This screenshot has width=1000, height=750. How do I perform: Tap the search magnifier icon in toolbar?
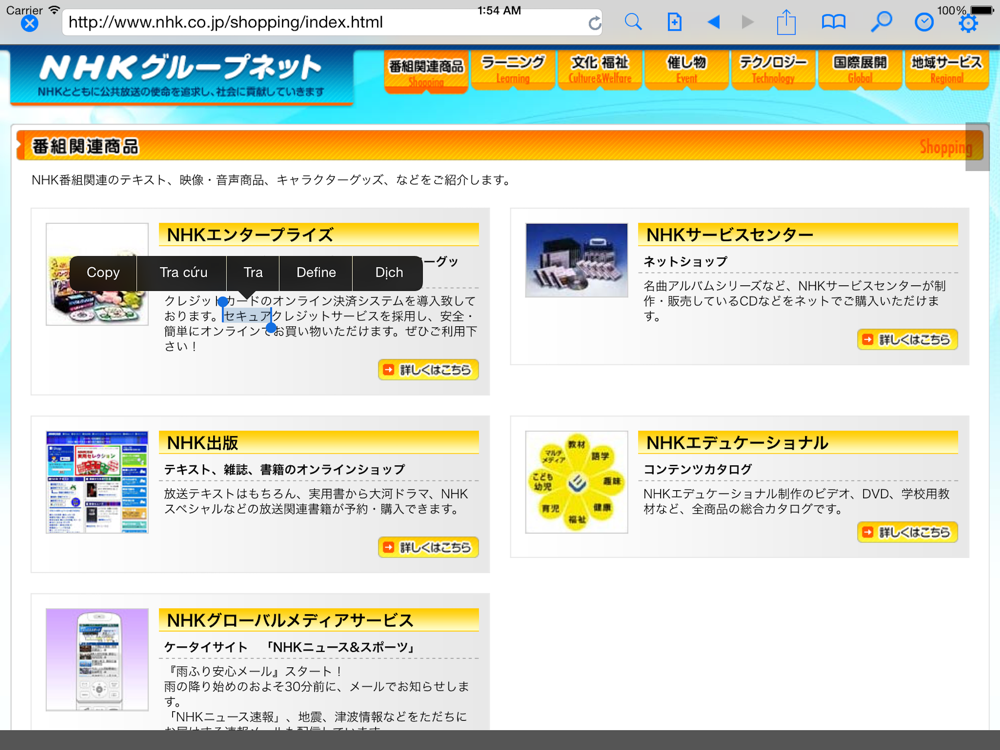pos(633,22)
